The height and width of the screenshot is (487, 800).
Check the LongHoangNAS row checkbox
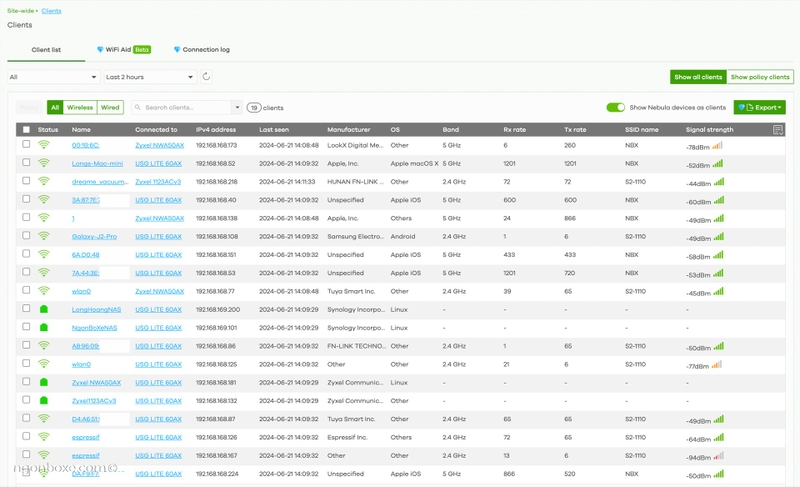pyautogui.click(x=27, y=309)
